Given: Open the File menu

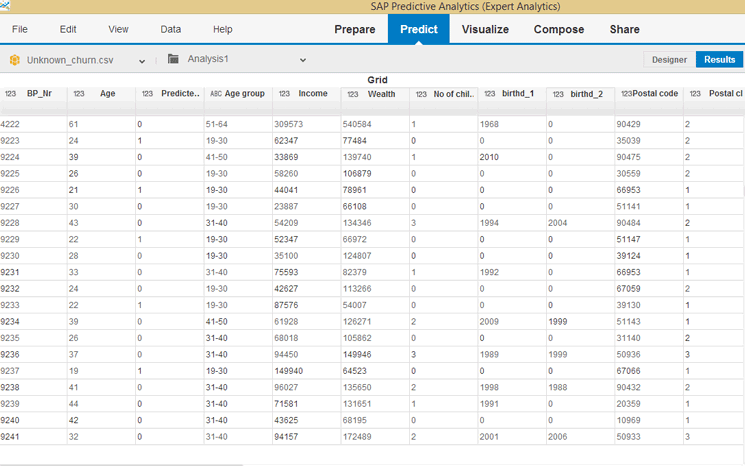Looking at the screenshot, I should click(19, 29).
